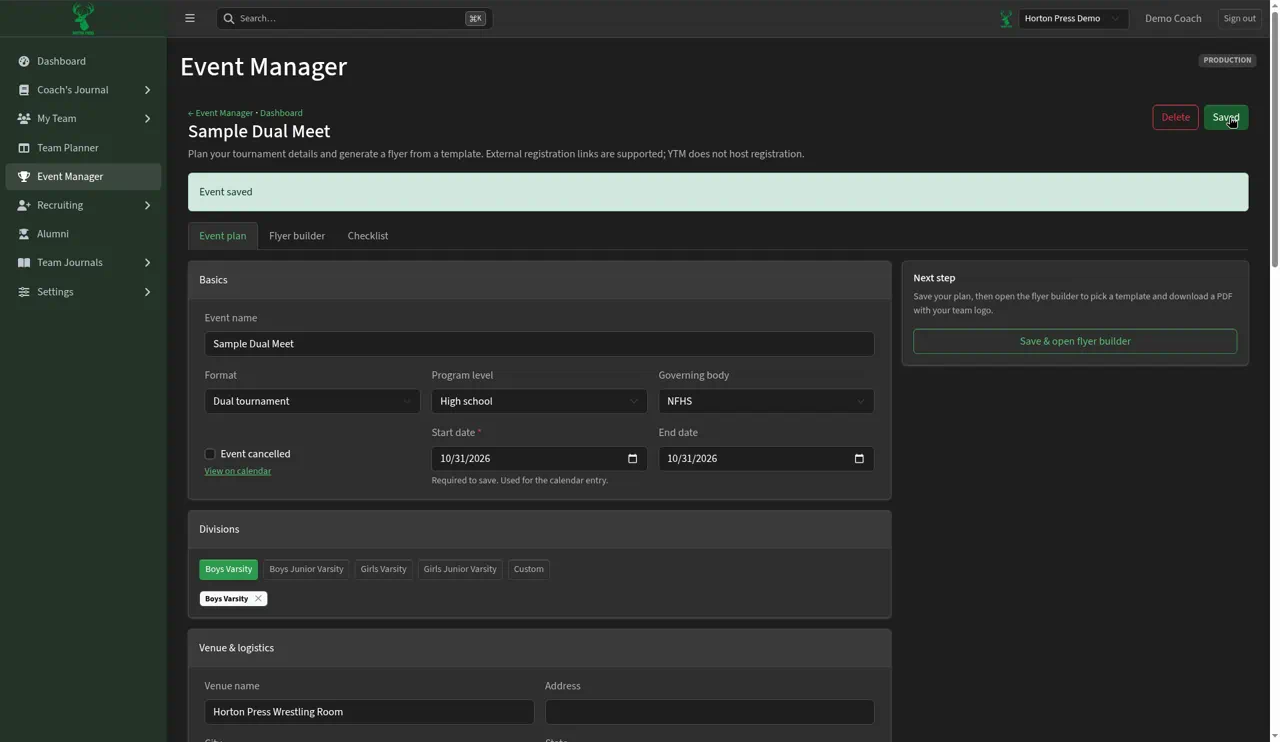Click the Team Planner table icon
The image size is (1280, 742).
24,148
